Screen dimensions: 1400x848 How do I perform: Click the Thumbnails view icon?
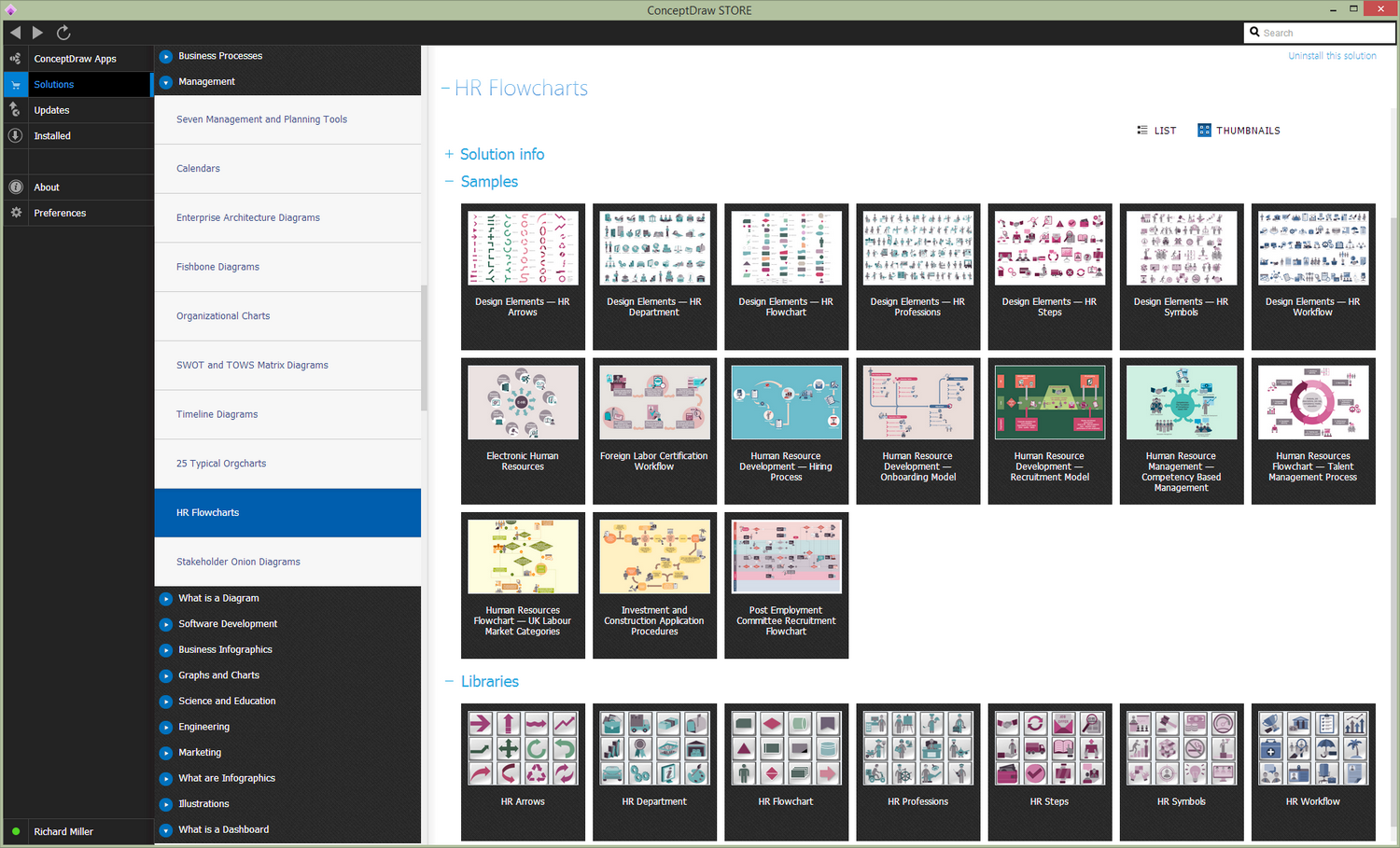(x=1204, y=131)
